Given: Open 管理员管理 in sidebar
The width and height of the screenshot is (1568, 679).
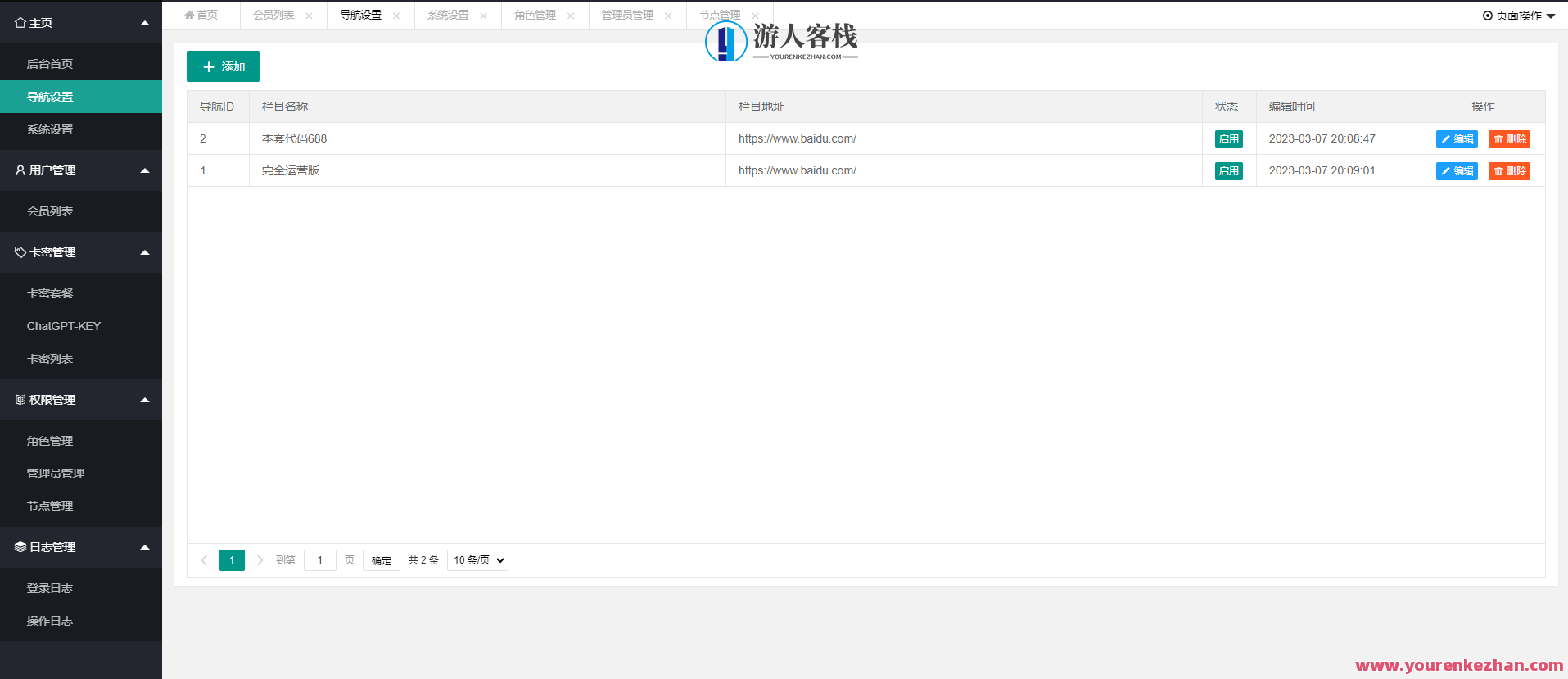Looking at the screenshot, I should (x=81, y=473).
